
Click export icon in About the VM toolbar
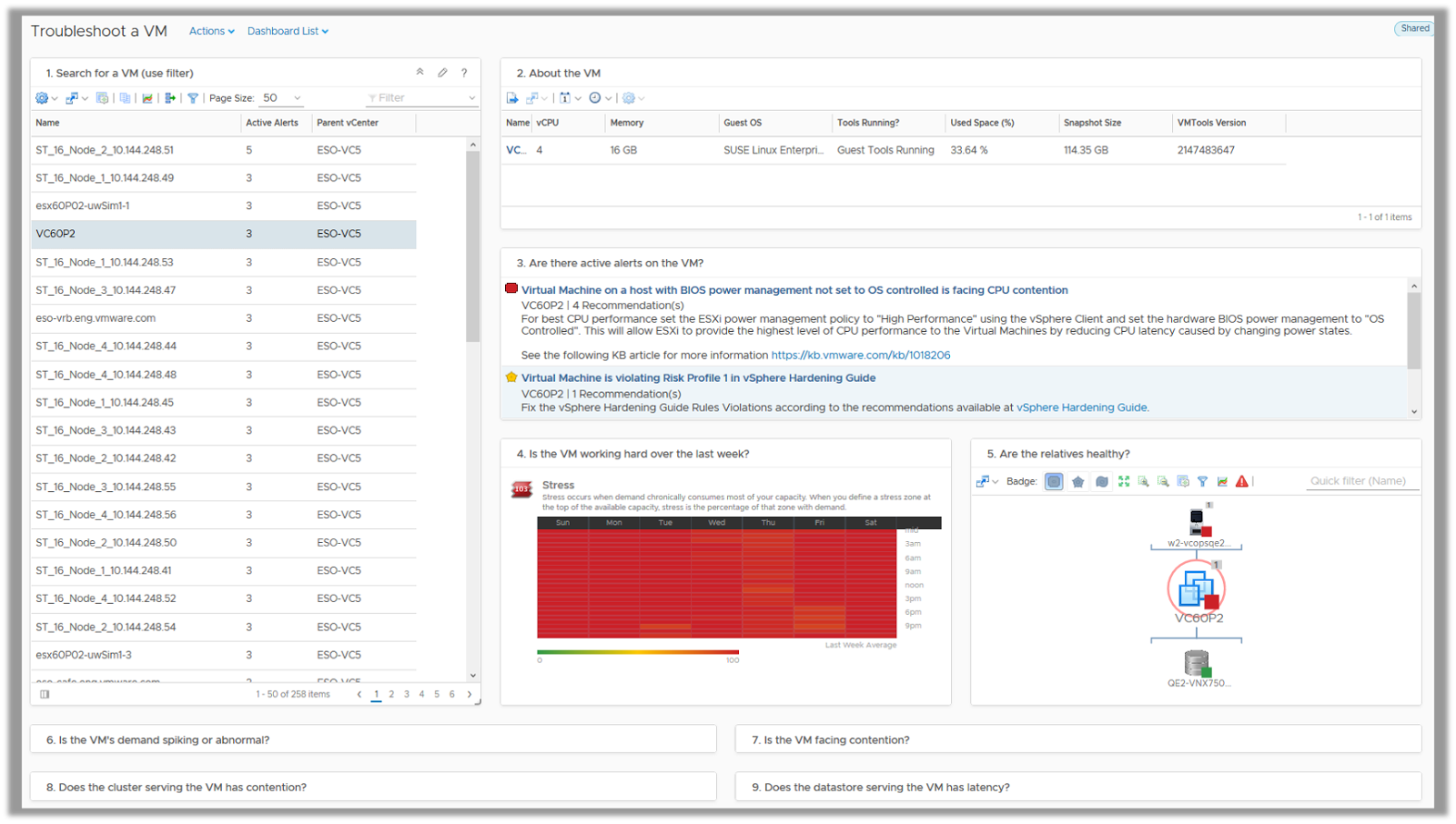tap(512, 98)
